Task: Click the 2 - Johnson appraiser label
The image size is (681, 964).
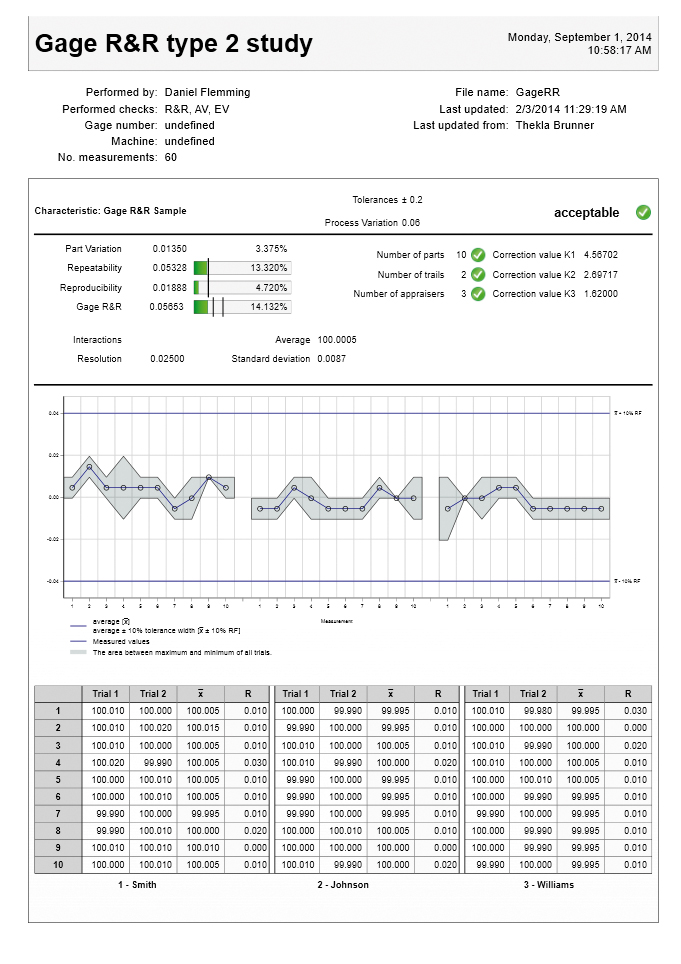Action: click(x=343, y=884)
